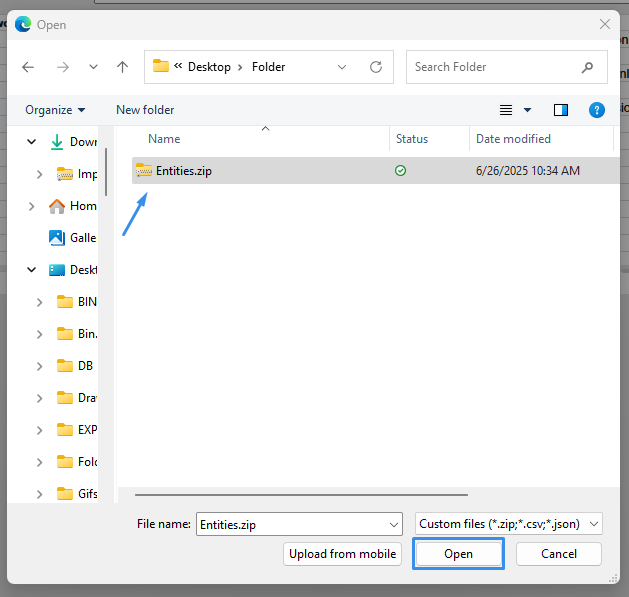Image resolution: width=629 pixels, height=597 pixels.
Task: Select Folder in the address breadcrumb
Action: point(268,67)
